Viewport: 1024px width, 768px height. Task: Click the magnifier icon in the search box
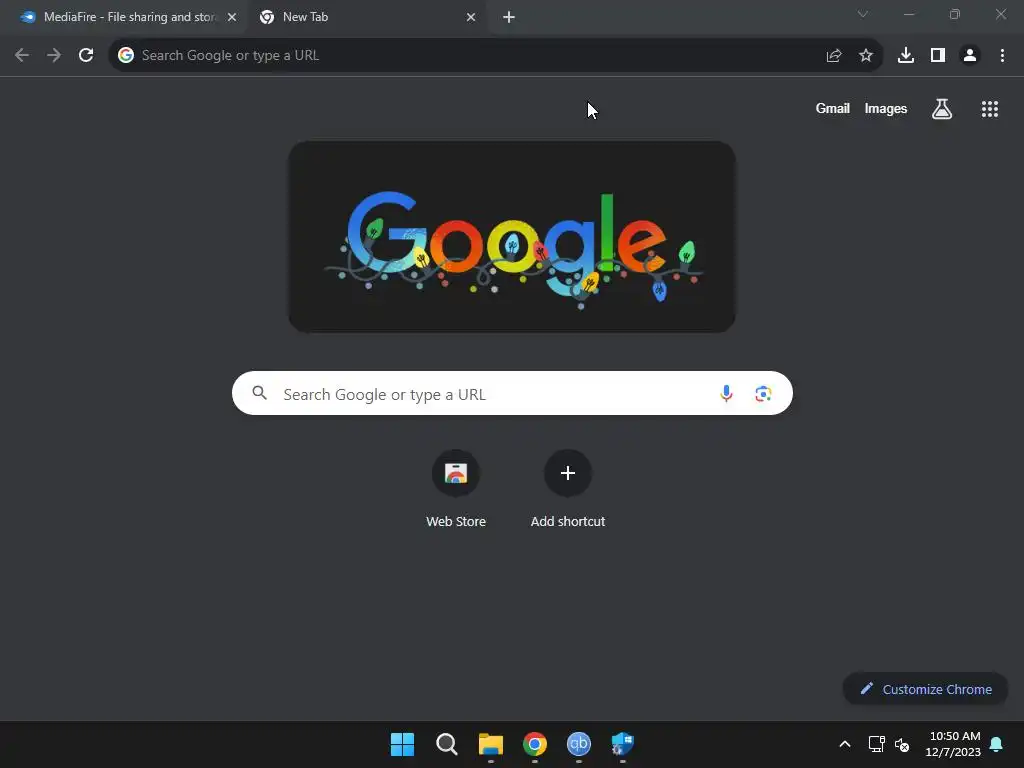[259, 393]
